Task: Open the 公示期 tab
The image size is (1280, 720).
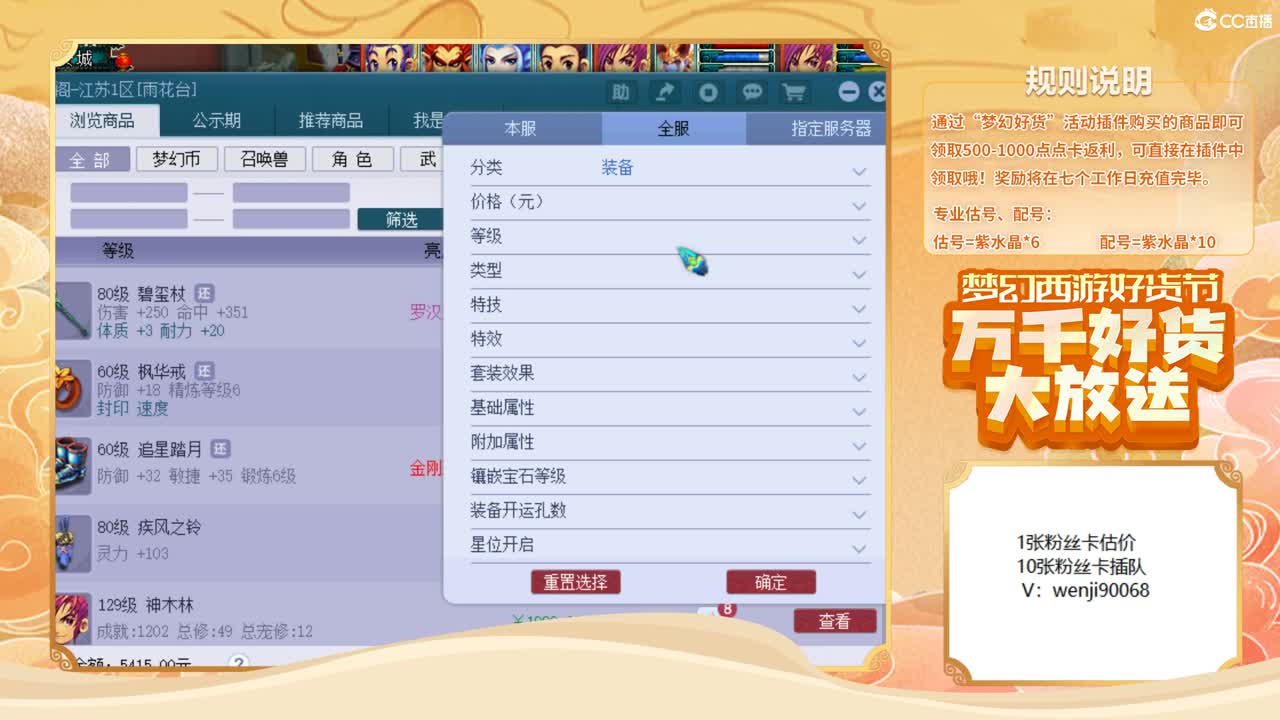Action: [217, 120]
